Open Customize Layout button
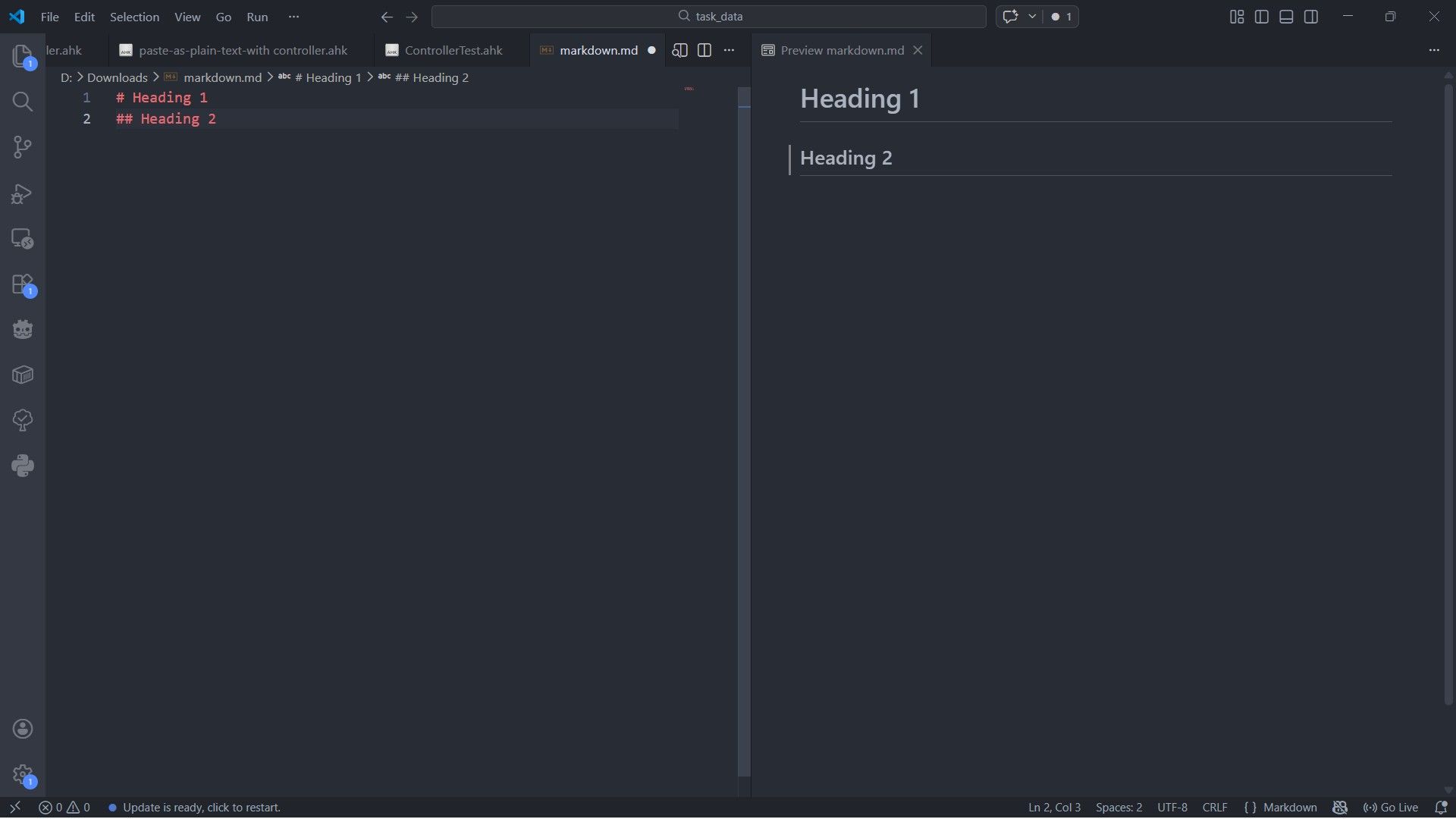Viewport: 1456px width, 819px height. 1237,17
